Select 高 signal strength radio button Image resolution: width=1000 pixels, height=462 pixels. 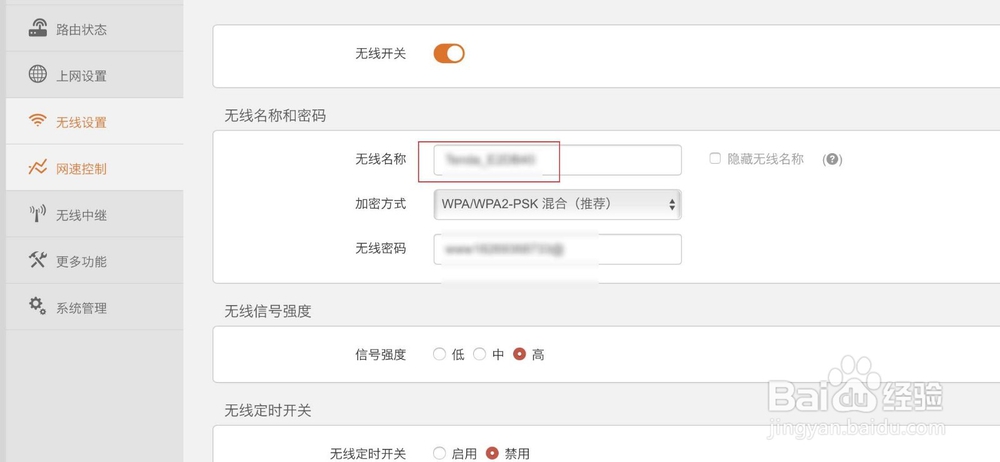pos(519,354)
